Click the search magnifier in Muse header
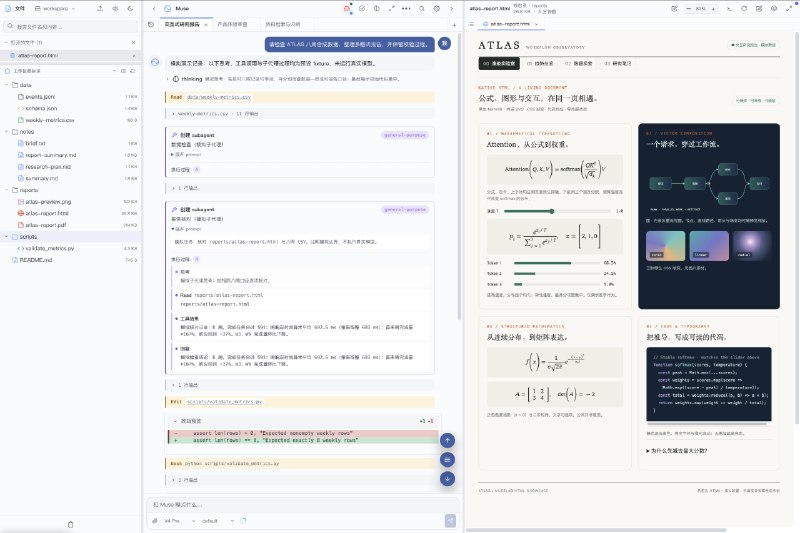800x533 pixels. (x=422, y=8)
